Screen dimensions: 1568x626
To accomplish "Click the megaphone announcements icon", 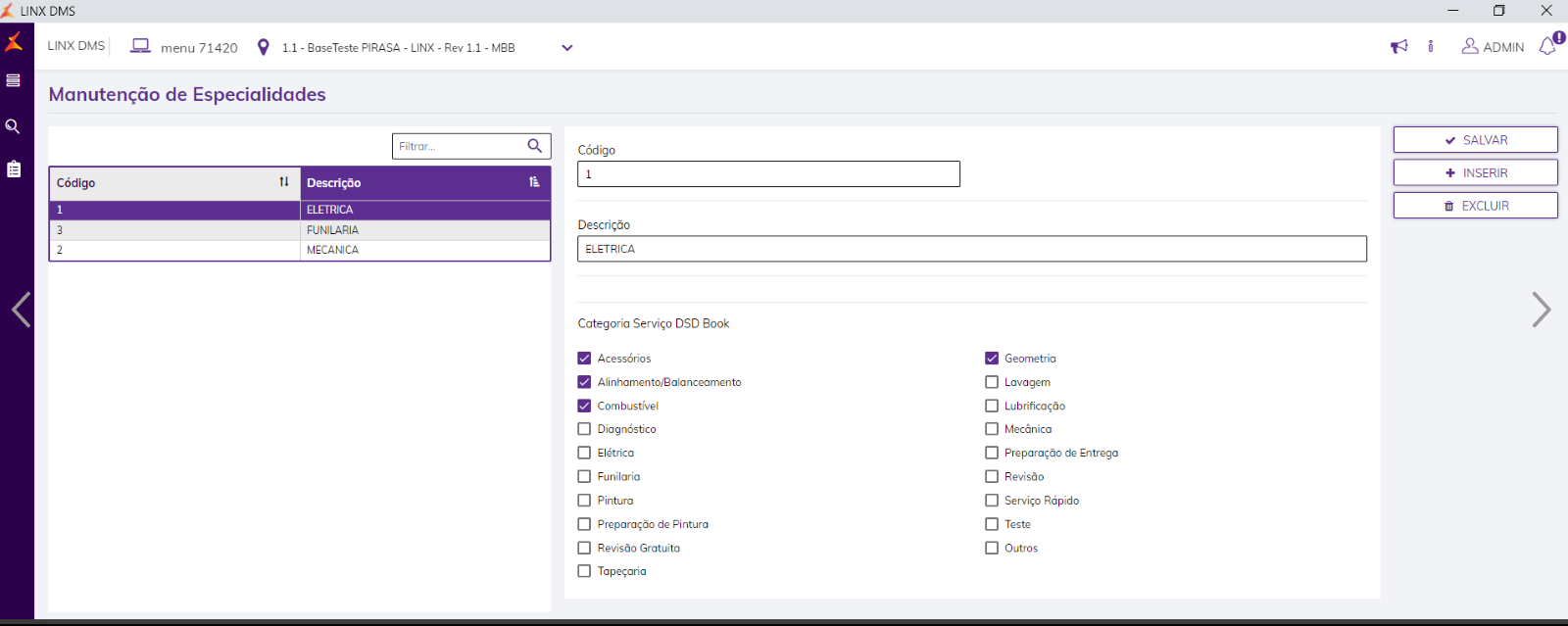I will click(x=1398, y=47).
